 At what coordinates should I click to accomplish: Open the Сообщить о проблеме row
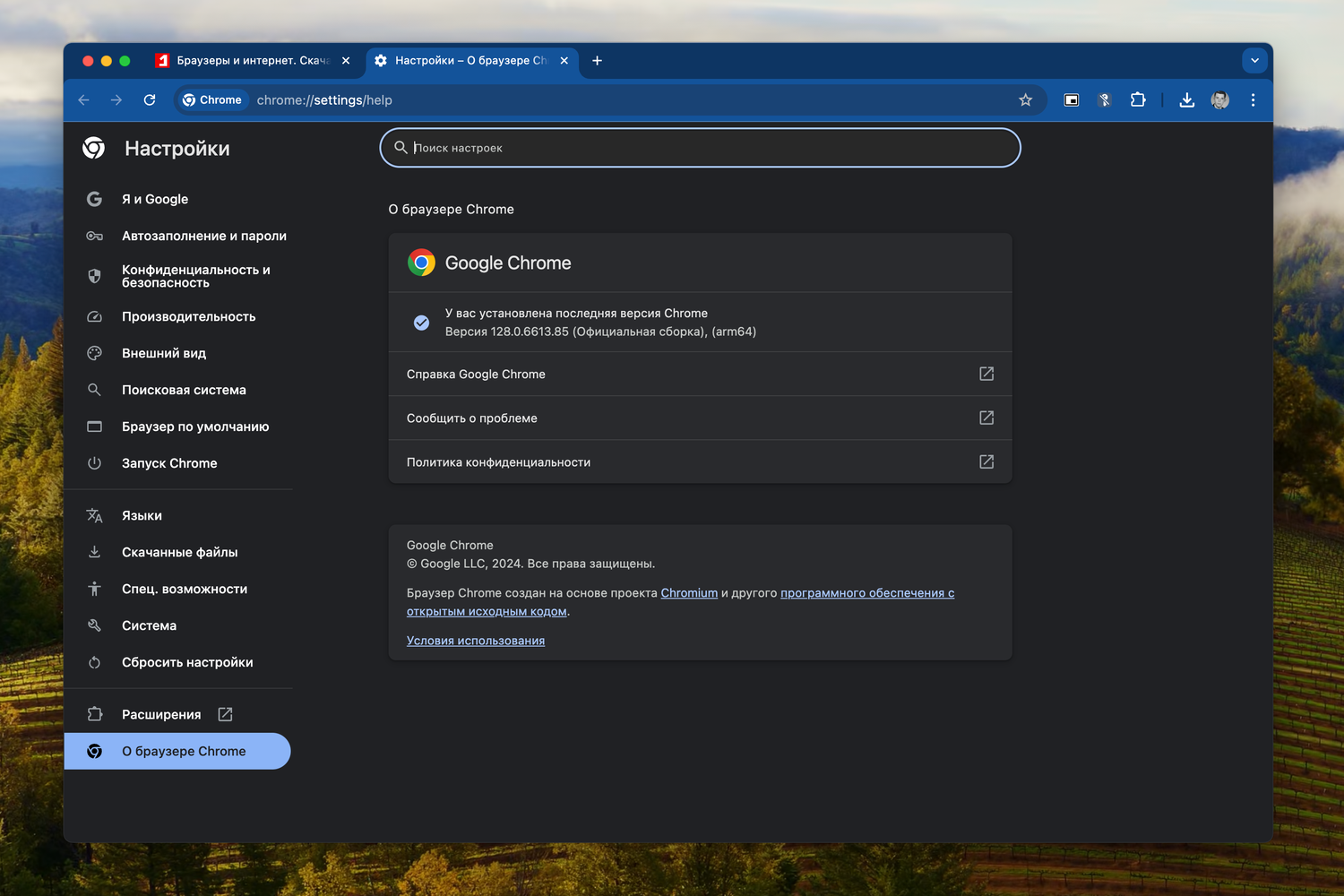pyautogui.click(x=700, y=418)
